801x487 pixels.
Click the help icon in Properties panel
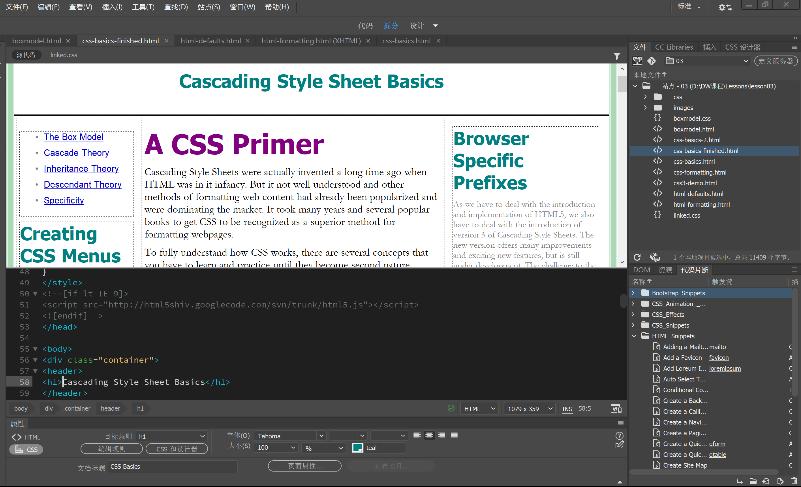pos(620,436)
